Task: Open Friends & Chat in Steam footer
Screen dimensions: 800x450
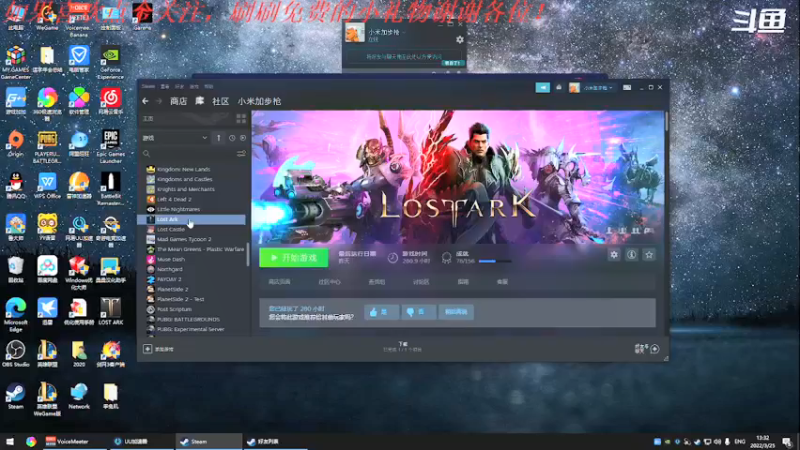Action: 647,349
